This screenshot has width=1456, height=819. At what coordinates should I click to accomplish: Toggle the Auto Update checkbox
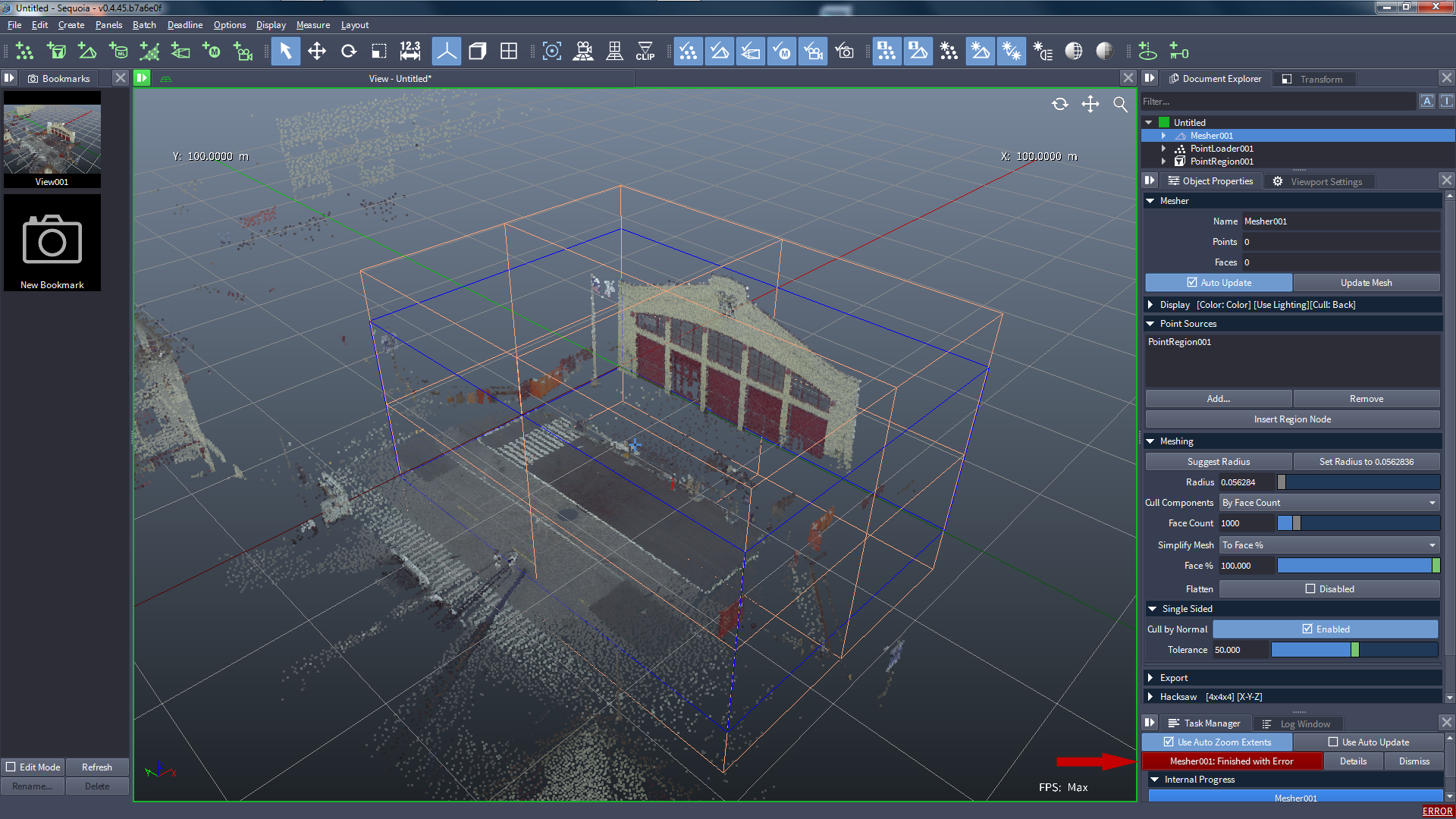(x=1191, y=282)
